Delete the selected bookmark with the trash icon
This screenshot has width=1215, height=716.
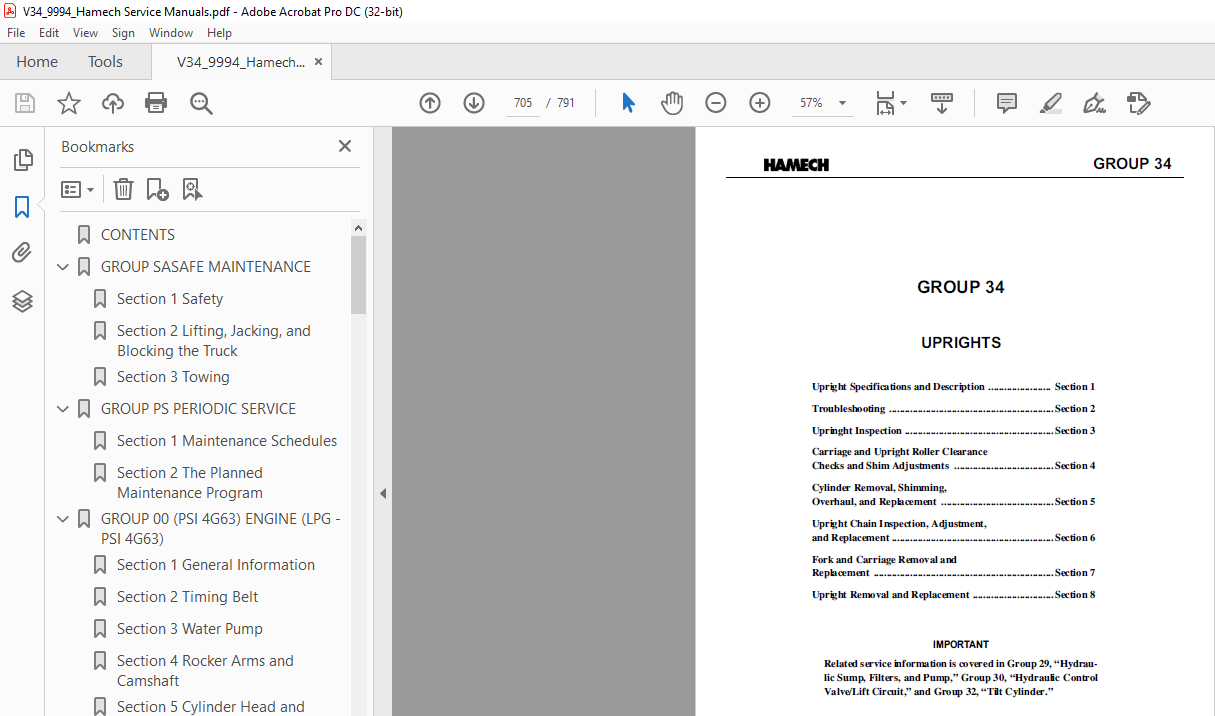(x=123, y=189)
